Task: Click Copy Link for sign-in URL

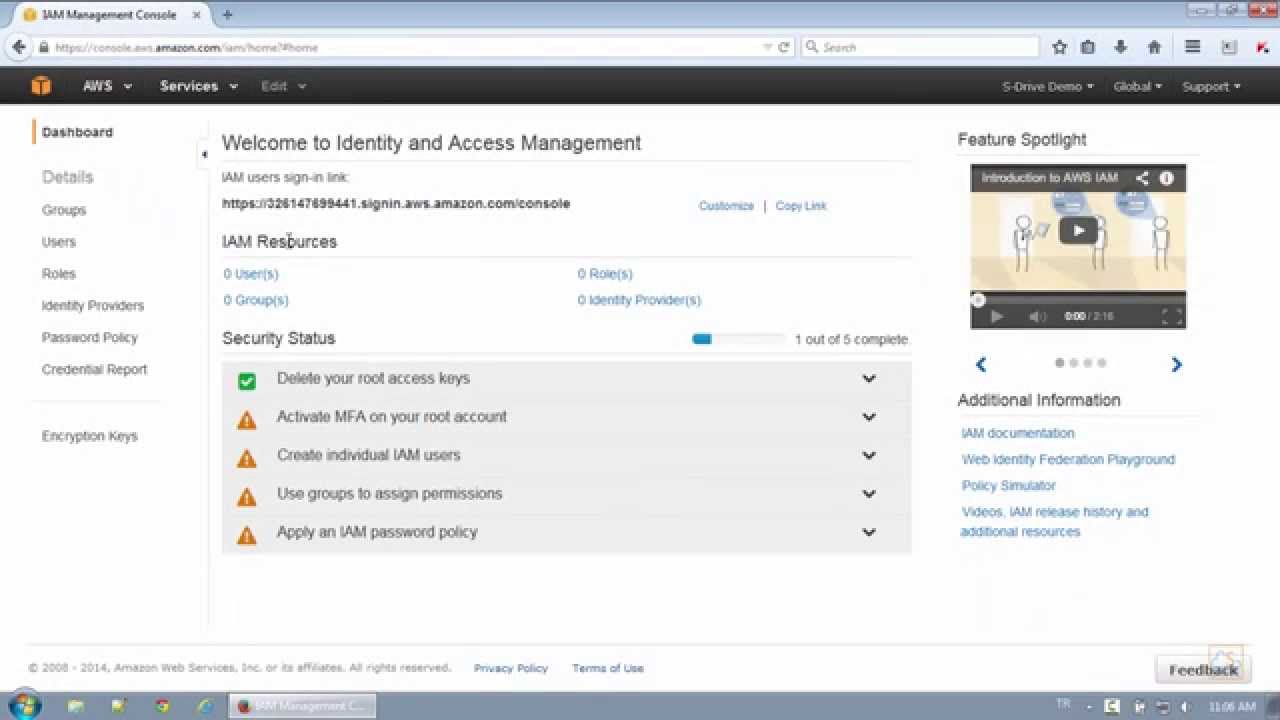Action: [801, 206]
